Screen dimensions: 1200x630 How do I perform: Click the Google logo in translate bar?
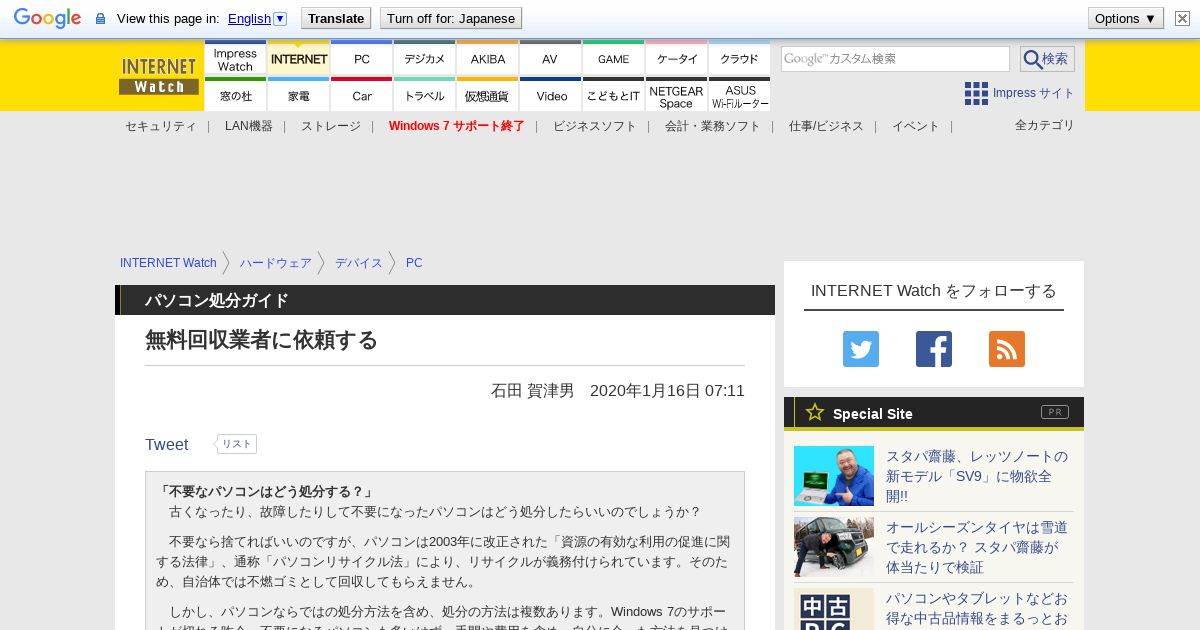coord(47,19)
